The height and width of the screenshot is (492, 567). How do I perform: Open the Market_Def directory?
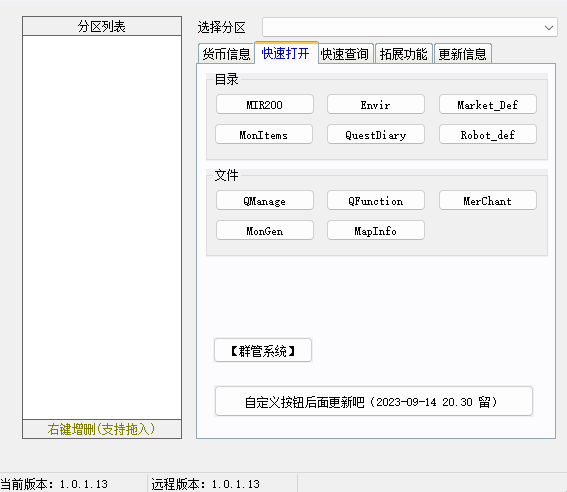[x=488, y=105]
